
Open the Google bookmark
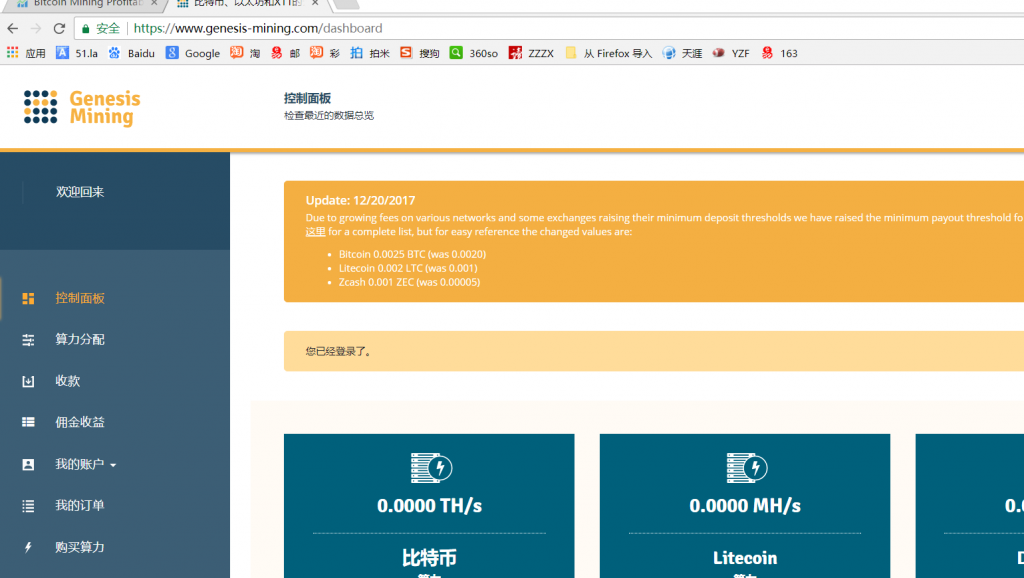click(x=193, y=53)
